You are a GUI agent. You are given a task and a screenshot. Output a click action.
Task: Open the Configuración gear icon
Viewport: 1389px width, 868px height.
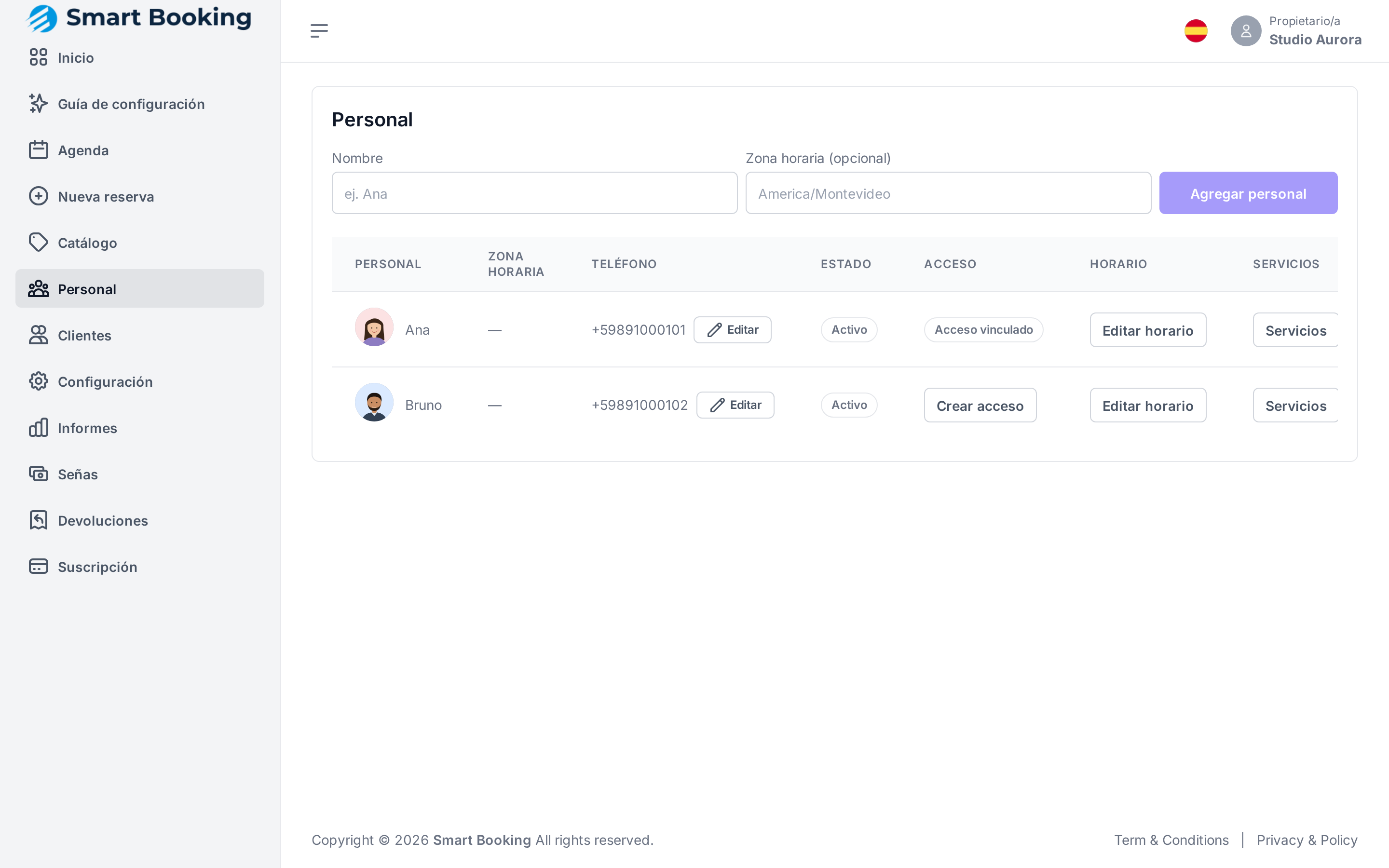tap(39, 381)
